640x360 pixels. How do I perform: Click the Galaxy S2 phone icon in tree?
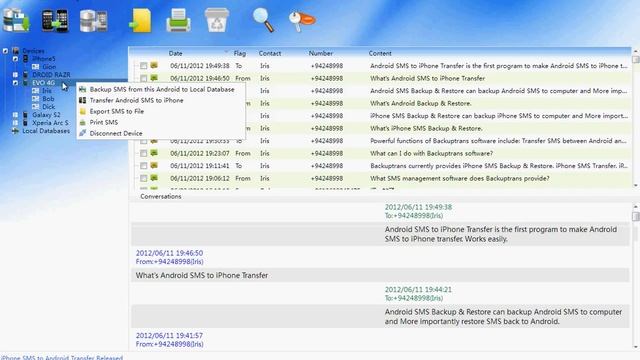[26, 115]
